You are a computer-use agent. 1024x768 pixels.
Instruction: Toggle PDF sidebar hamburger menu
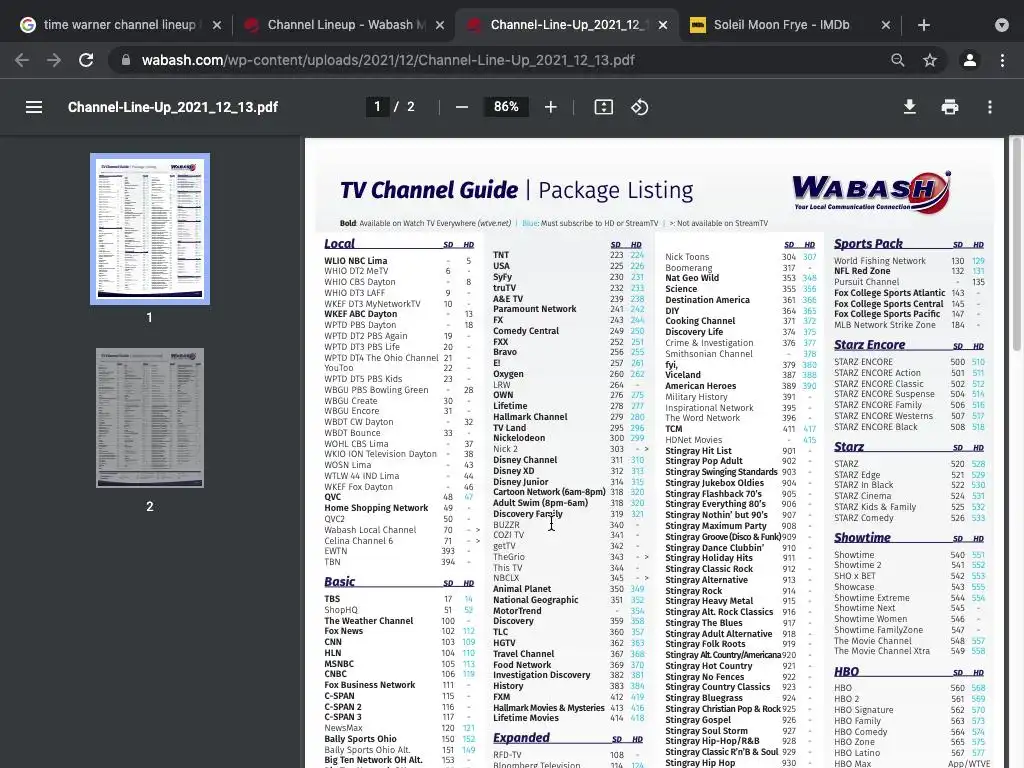coord(34,107)
